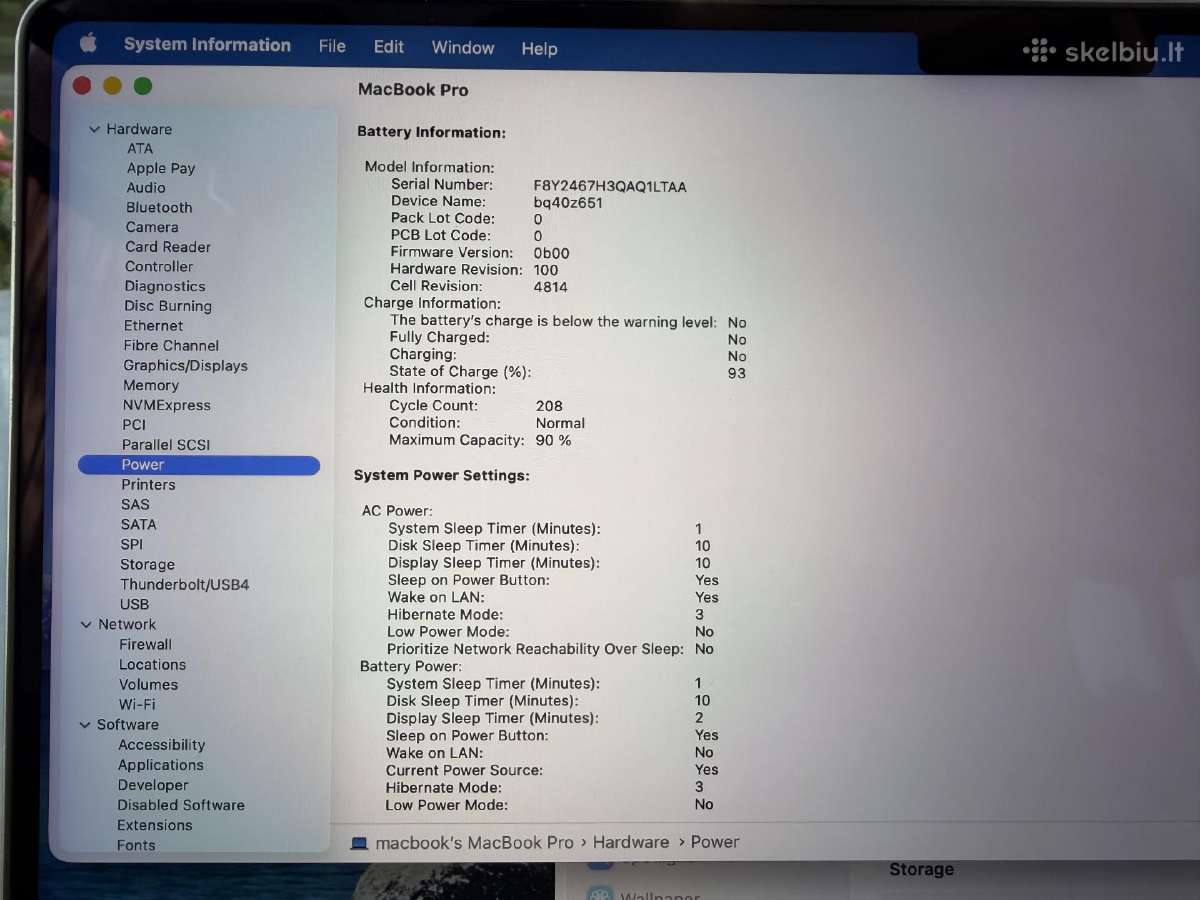1200x900 pixels.
Task: Select Ethernet in the sidebar
Action: (x=154, y=326)
